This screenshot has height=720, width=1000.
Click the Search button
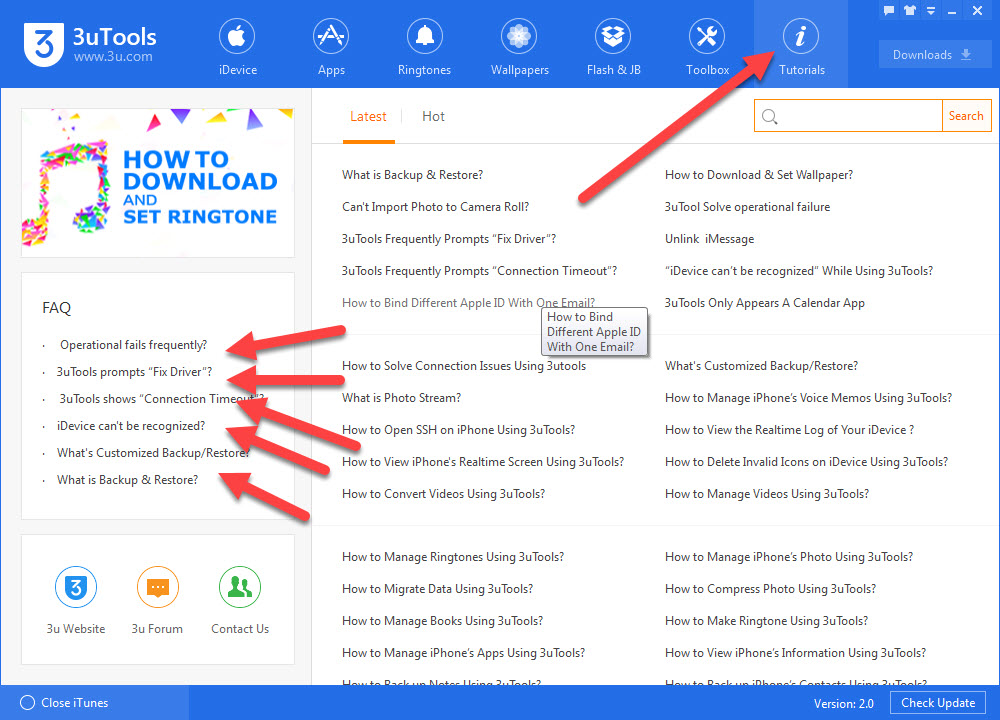pyautogui.click(x=966, y=115)
